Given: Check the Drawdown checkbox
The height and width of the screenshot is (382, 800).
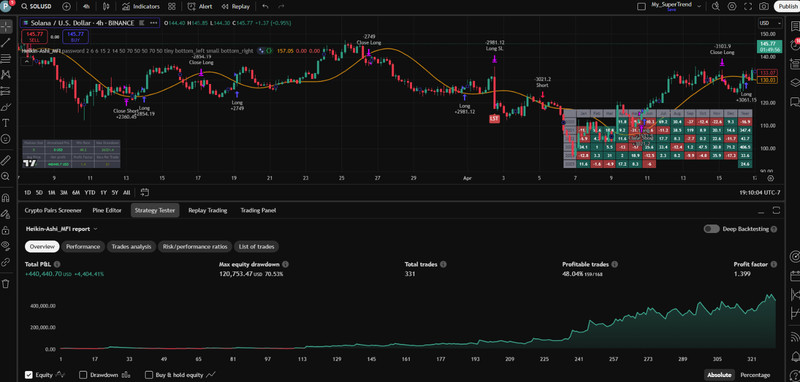Looking at the screenshot, I should [83, 375].
